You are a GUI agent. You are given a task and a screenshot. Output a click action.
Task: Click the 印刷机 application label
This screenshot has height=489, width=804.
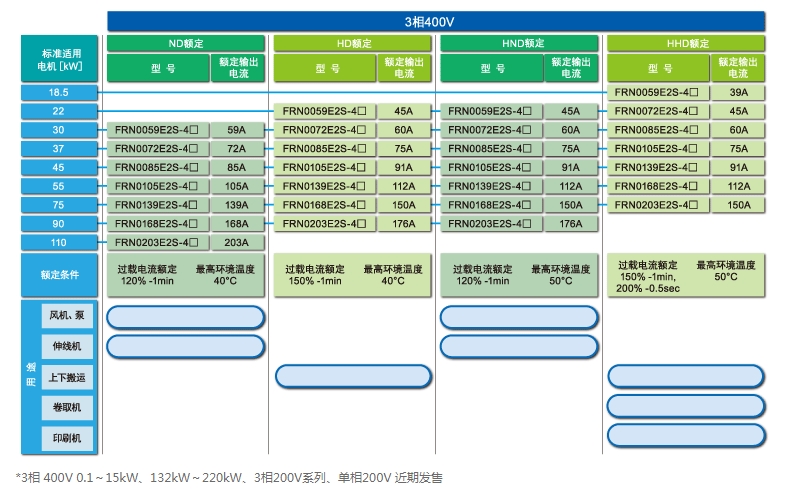tap(67, 438)
